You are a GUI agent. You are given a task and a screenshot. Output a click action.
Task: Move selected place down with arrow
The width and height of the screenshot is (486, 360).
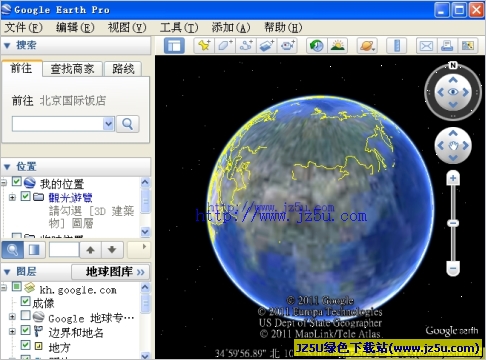click(x=112, y=250)
